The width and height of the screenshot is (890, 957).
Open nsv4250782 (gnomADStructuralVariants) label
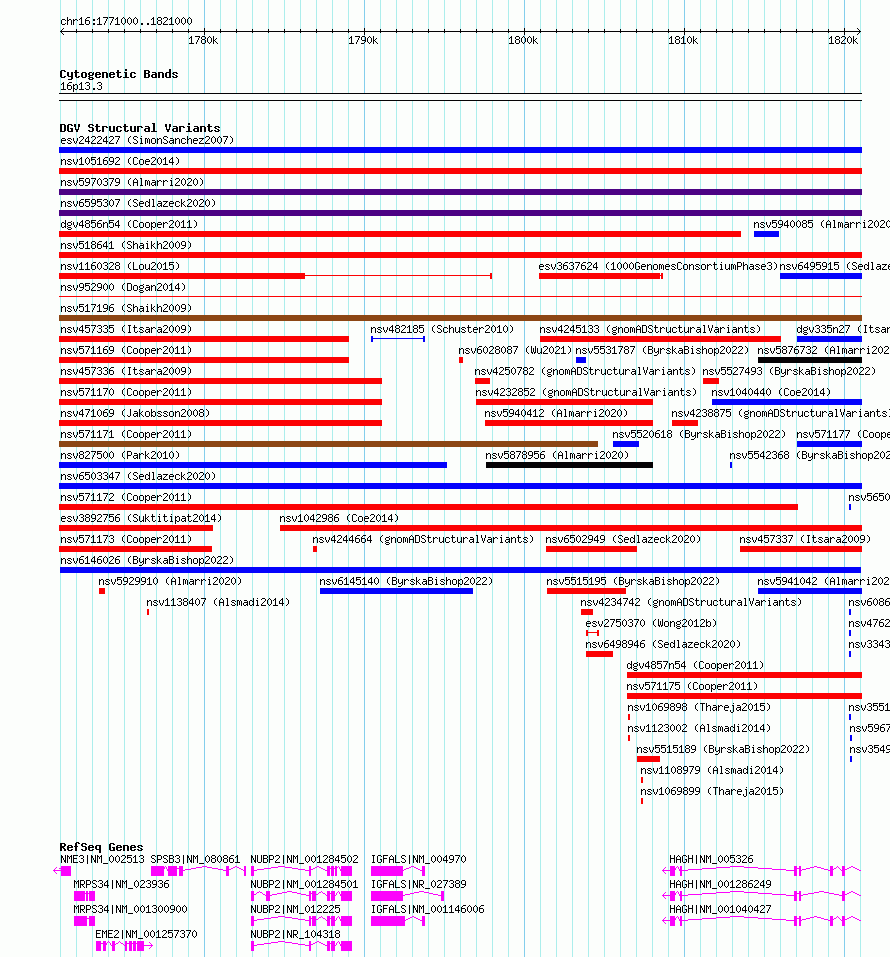[x=585, y=372]
